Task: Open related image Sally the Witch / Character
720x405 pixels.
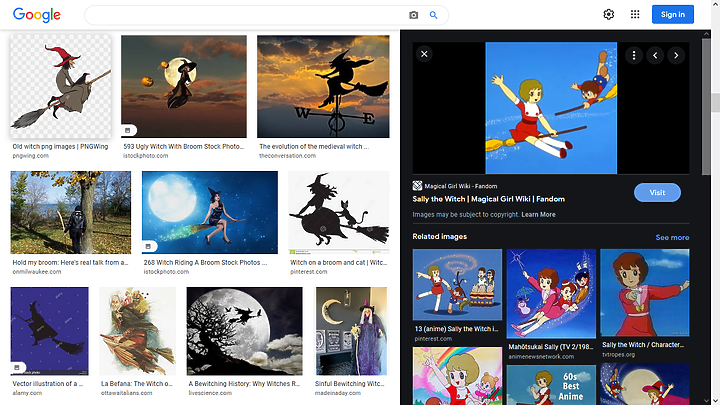Action: pos(645,292)
